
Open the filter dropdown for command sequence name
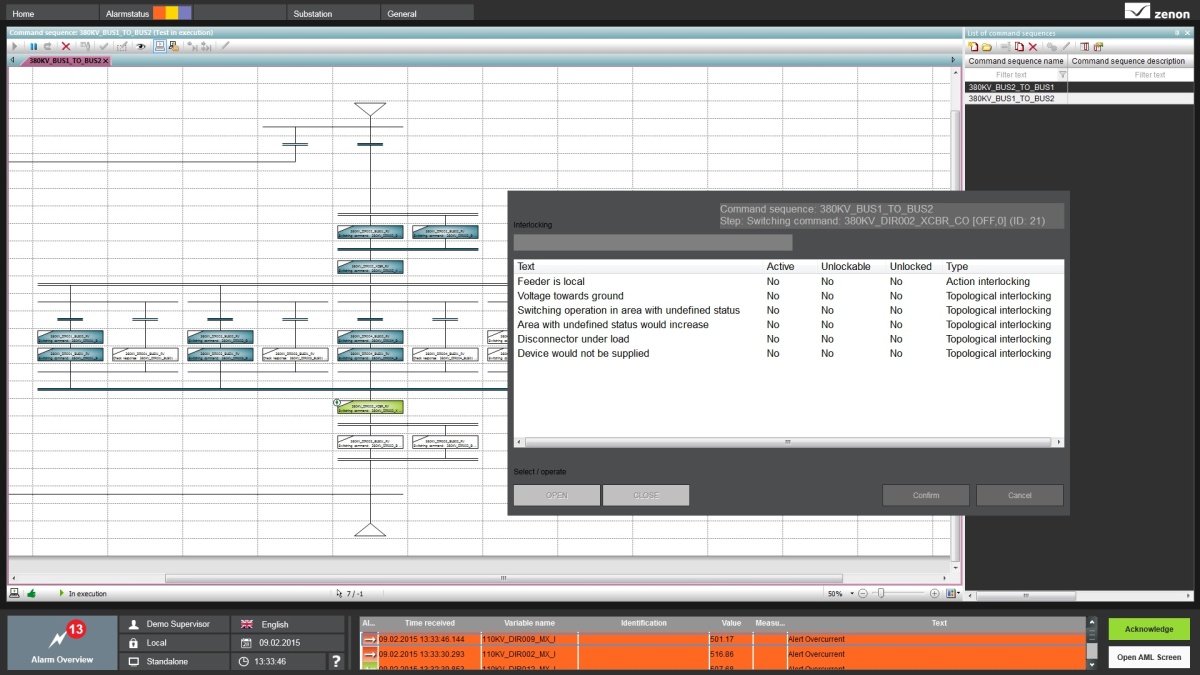coord(1062,75)
